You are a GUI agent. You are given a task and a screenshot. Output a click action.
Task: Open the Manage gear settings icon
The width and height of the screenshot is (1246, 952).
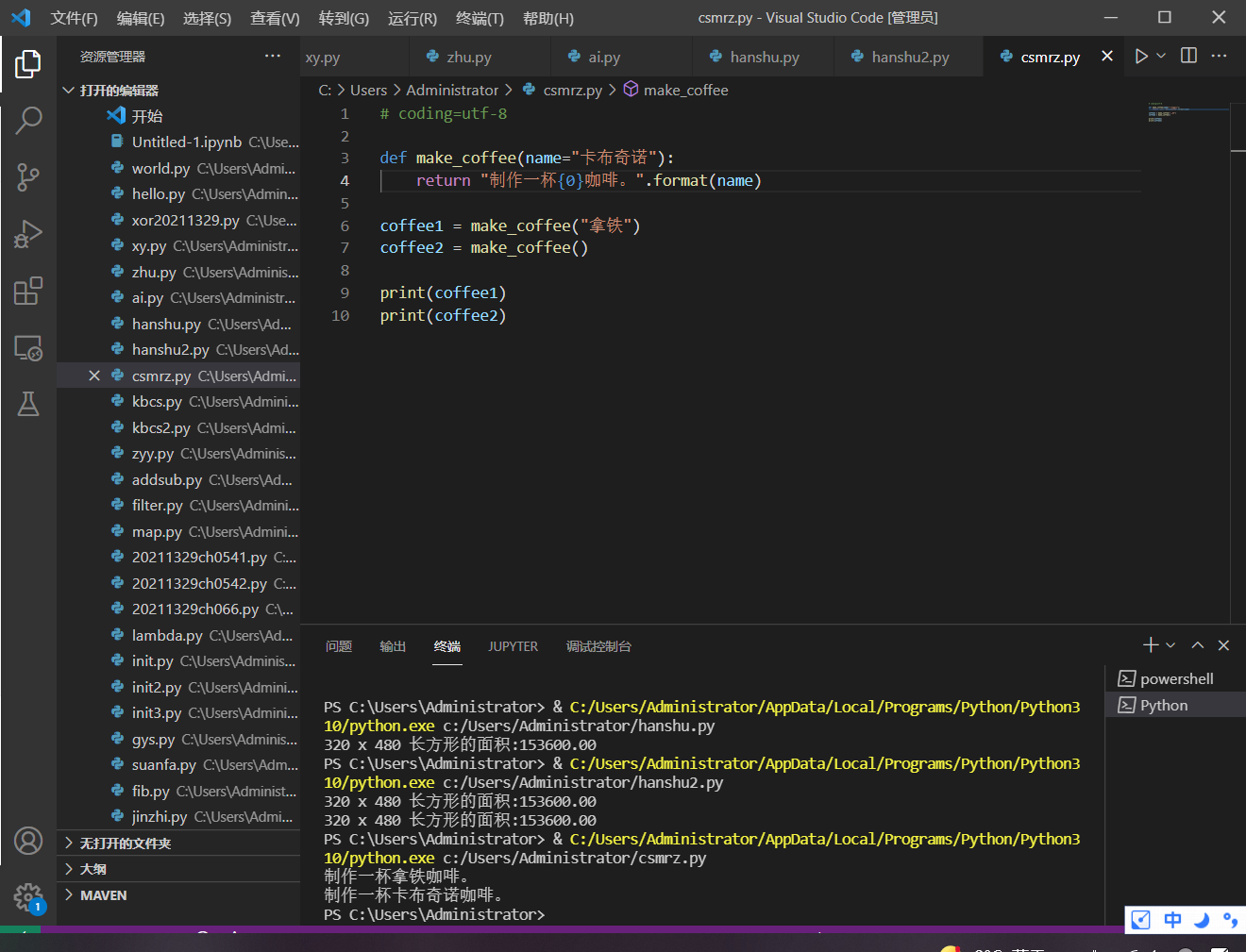28,896
